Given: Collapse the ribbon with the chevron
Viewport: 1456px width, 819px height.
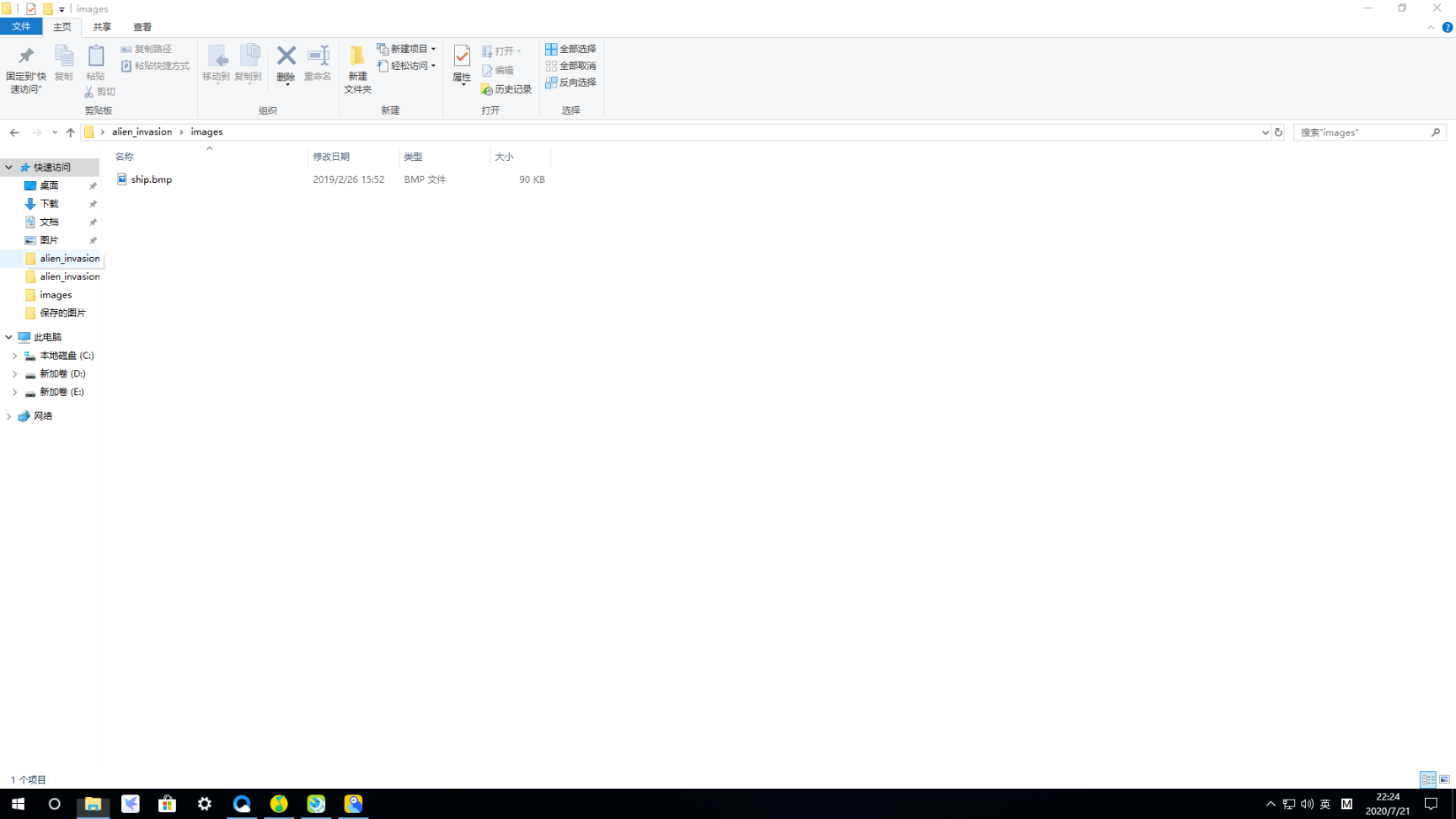Looking at the screenshot, I should coord(1431,27).
